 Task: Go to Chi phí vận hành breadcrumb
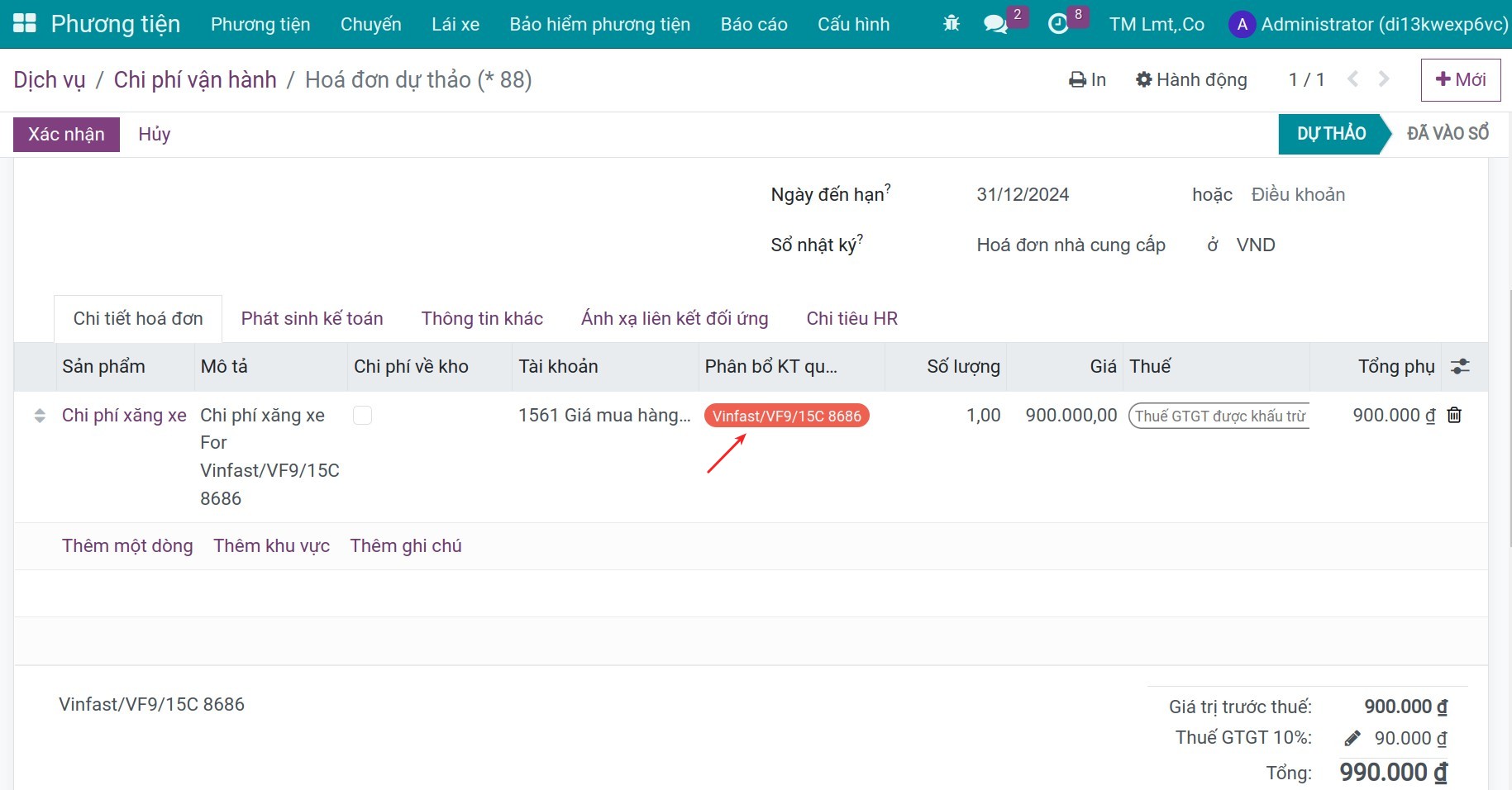[195, 79]
